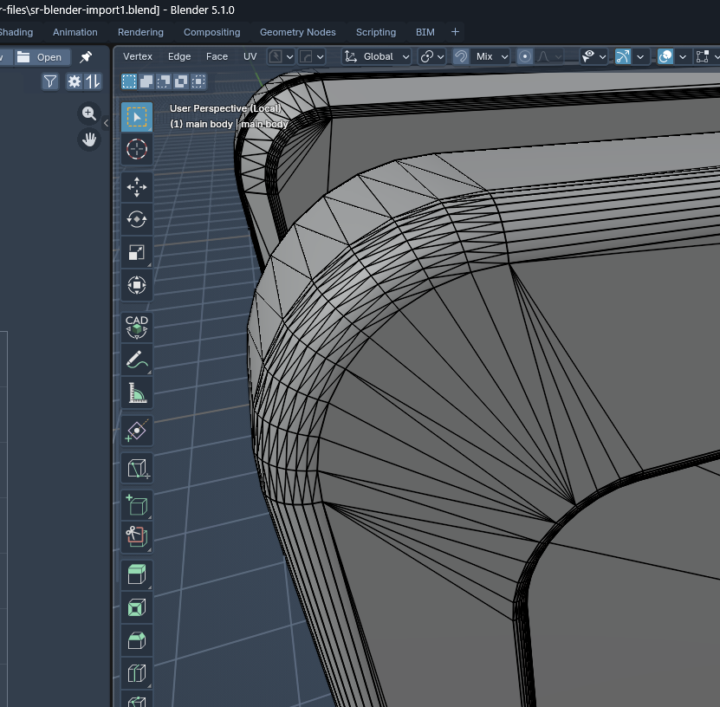Switch to the Geometry Nodes workspace tab
Image resolution: width=720 pixels, height=707 pixels.
pyautogui.click(x=298, y=32)
